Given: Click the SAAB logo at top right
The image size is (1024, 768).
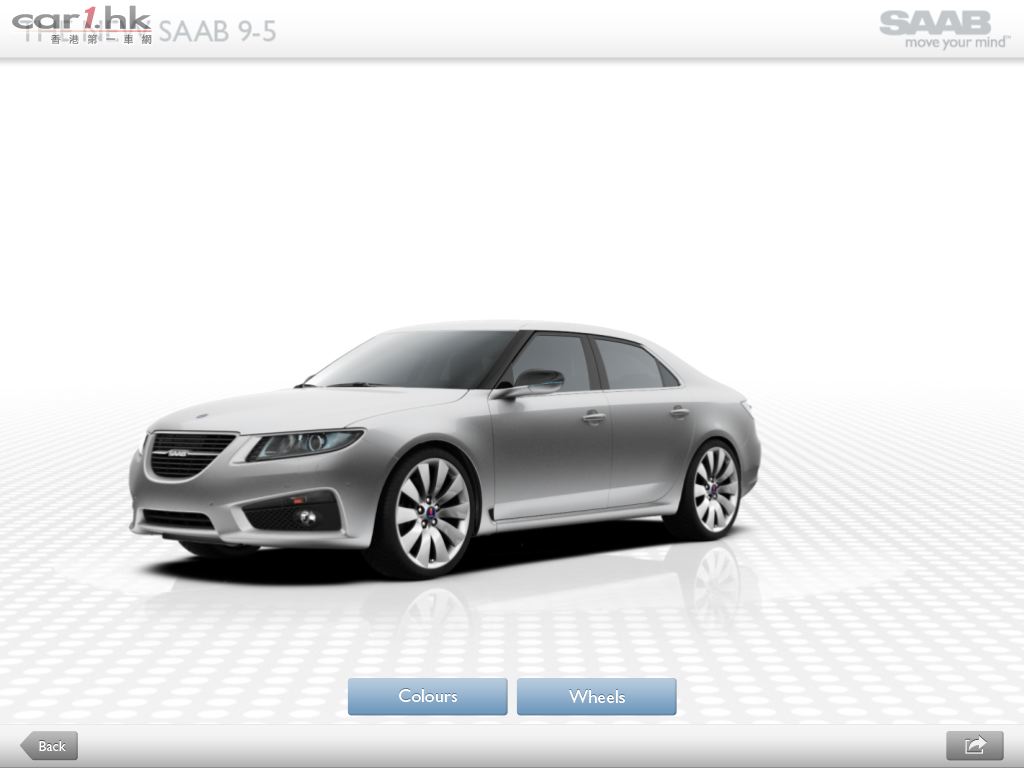Looking at the screenshot, I should [934, 22].
